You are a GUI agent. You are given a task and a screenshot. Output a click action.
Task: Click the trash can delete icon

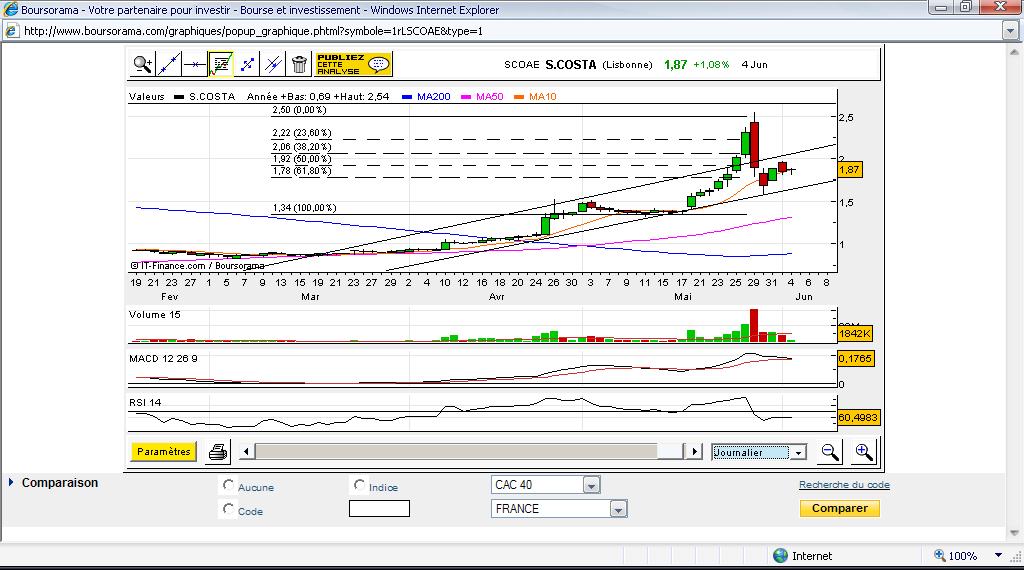(x=299, y=64)
